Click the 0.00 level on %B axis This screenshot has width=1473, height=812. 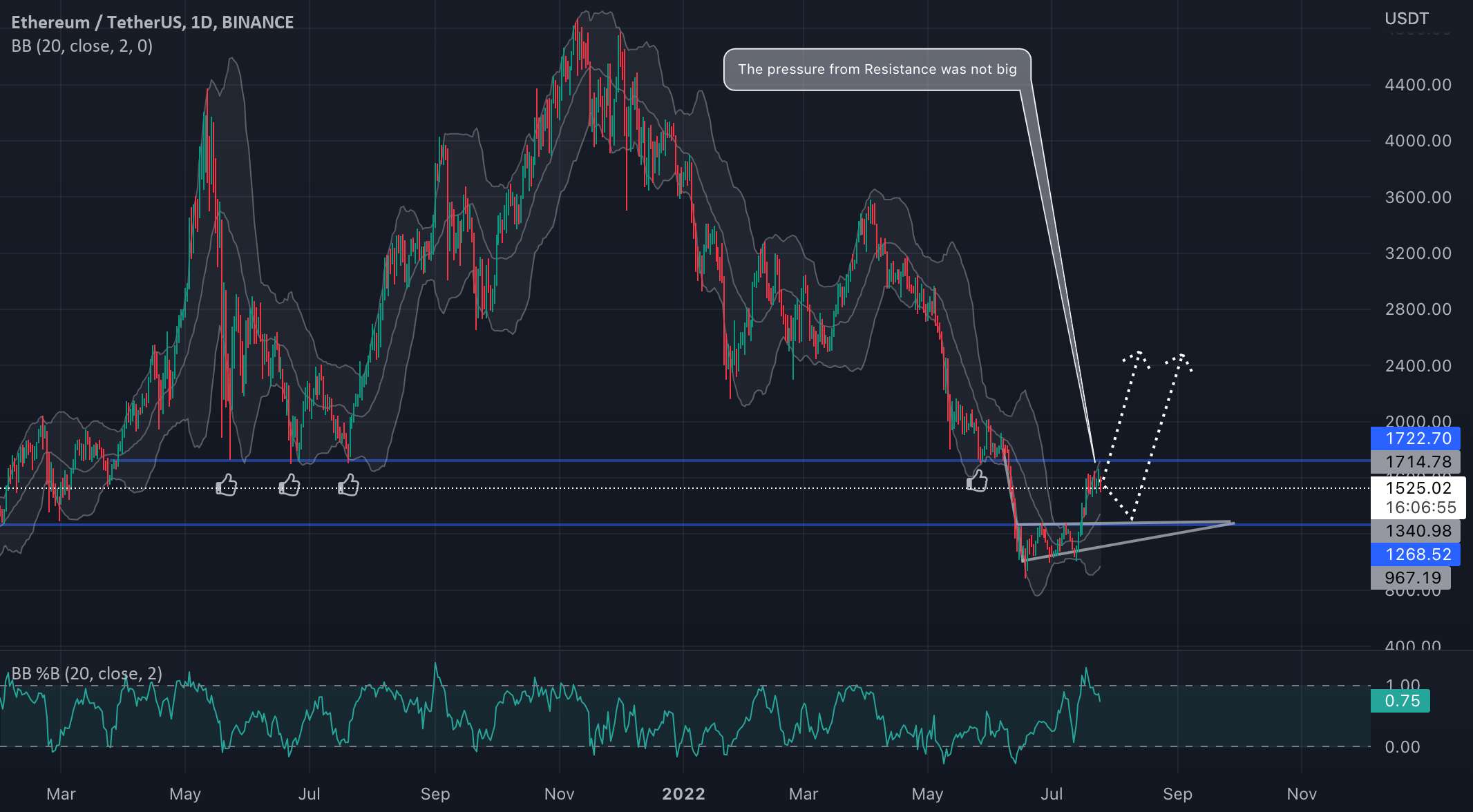[1403, 747]
